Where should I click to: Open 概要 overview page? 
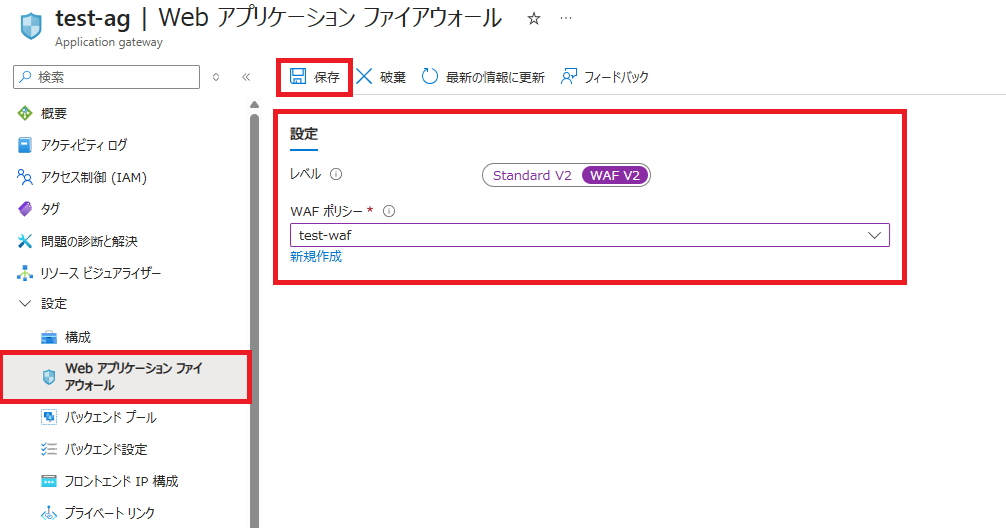pyautogui.click(x=54, y=114)
